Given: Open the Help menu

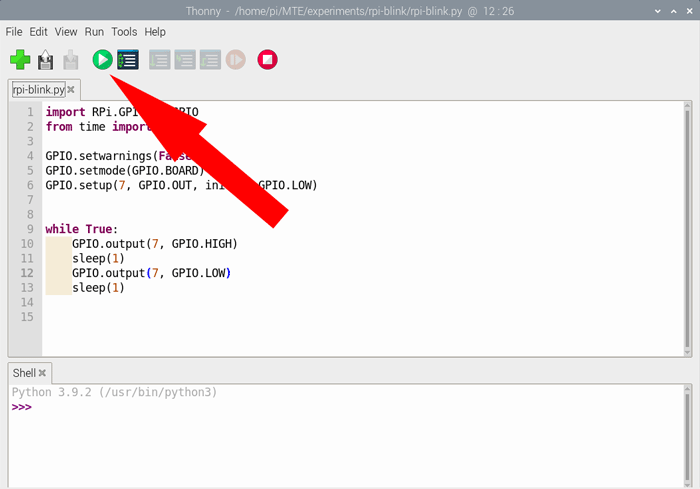Looking at the screenshot, I should (x=155, y=32).
